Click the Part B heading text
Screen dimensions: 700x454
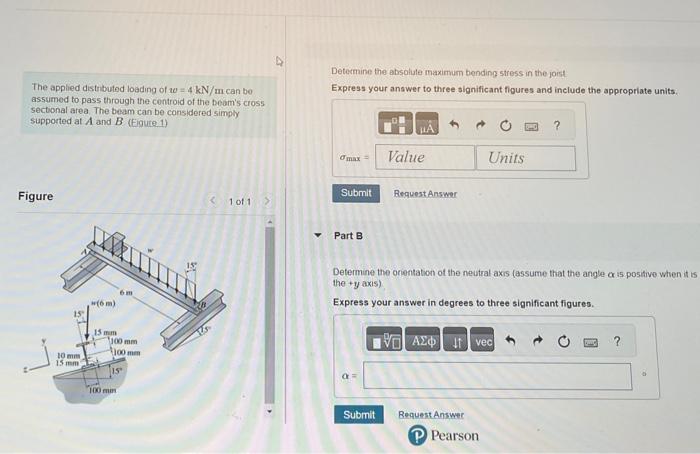click(x=348, y=236)
